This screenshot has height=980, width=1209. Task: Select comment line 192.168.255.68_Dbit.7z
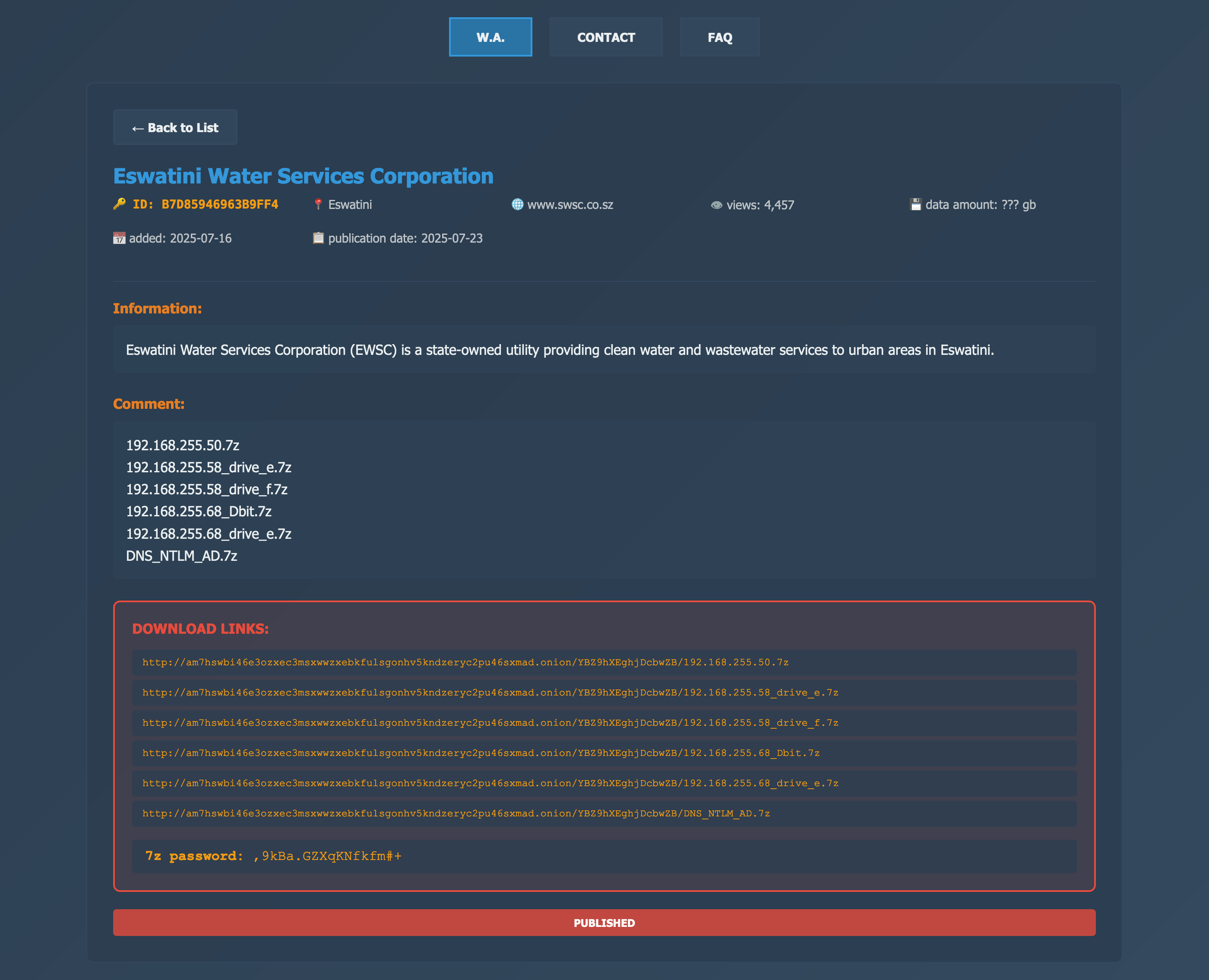(x=199, y=512)
